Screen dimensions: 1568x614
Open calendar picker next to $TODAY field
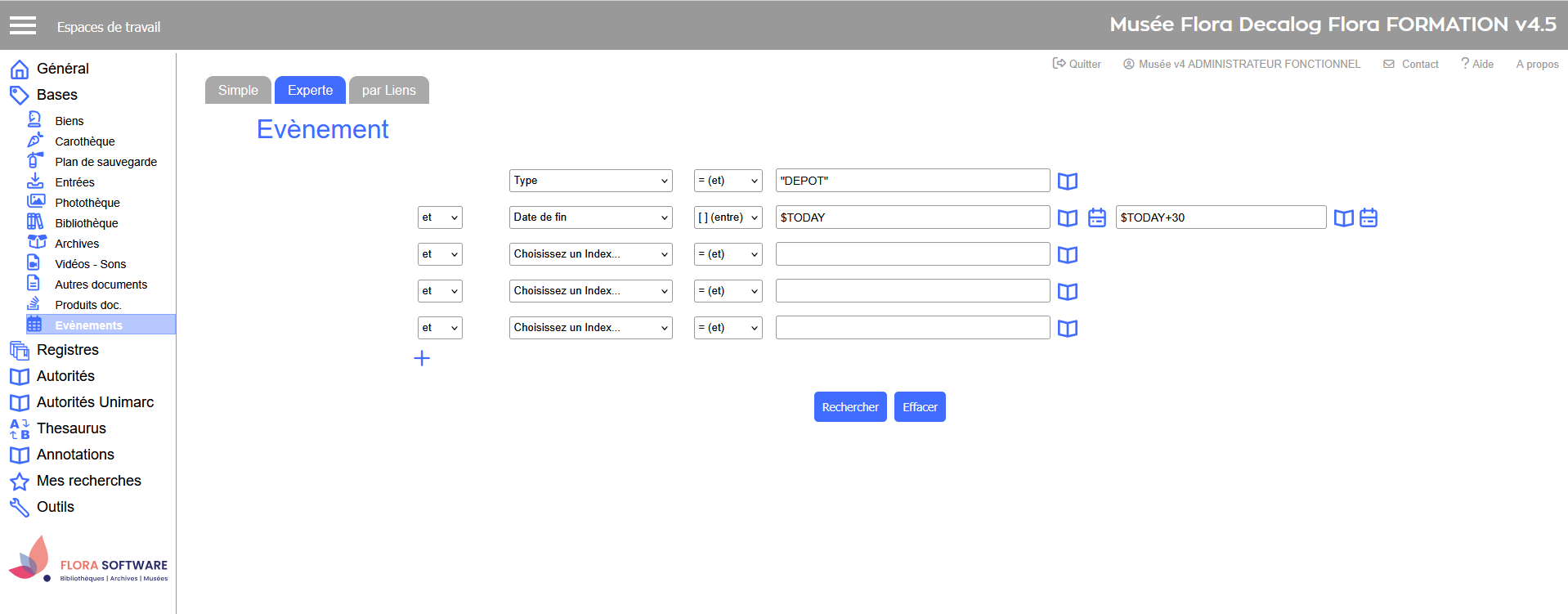click(1096, 218)
